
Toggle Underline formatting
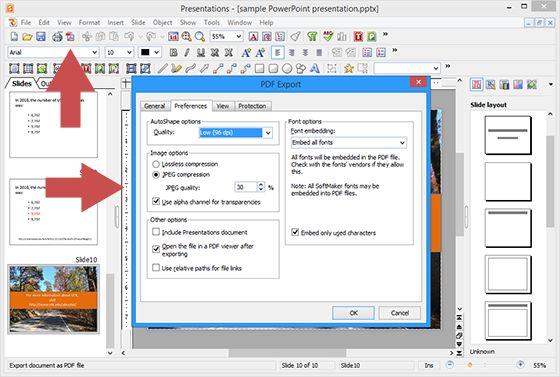[201, 53]
